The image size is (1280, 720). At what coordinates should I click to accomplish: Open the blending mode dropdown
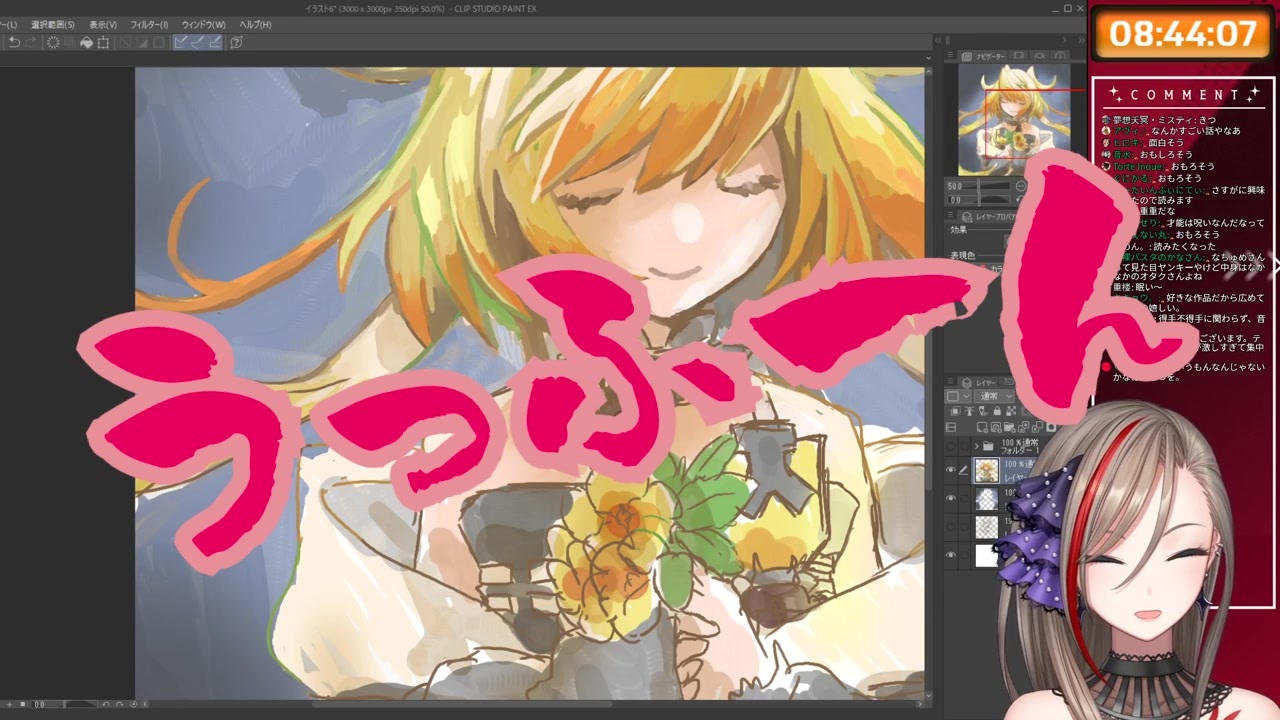(x=994, y=396)
